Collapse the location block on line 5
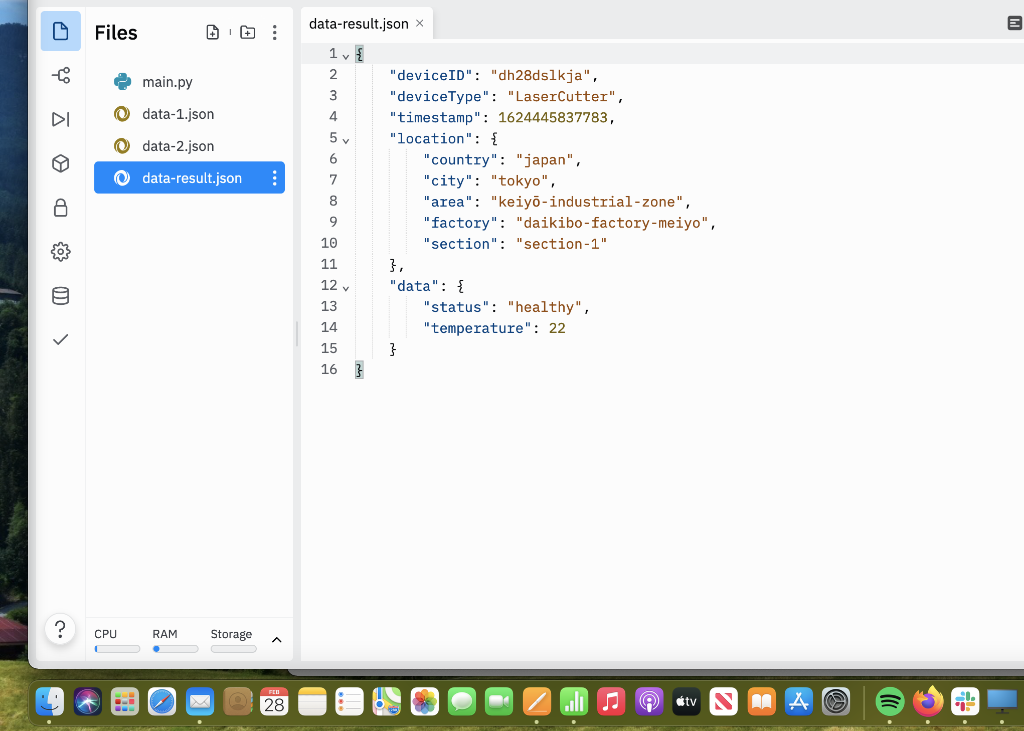 click(345, 139)
